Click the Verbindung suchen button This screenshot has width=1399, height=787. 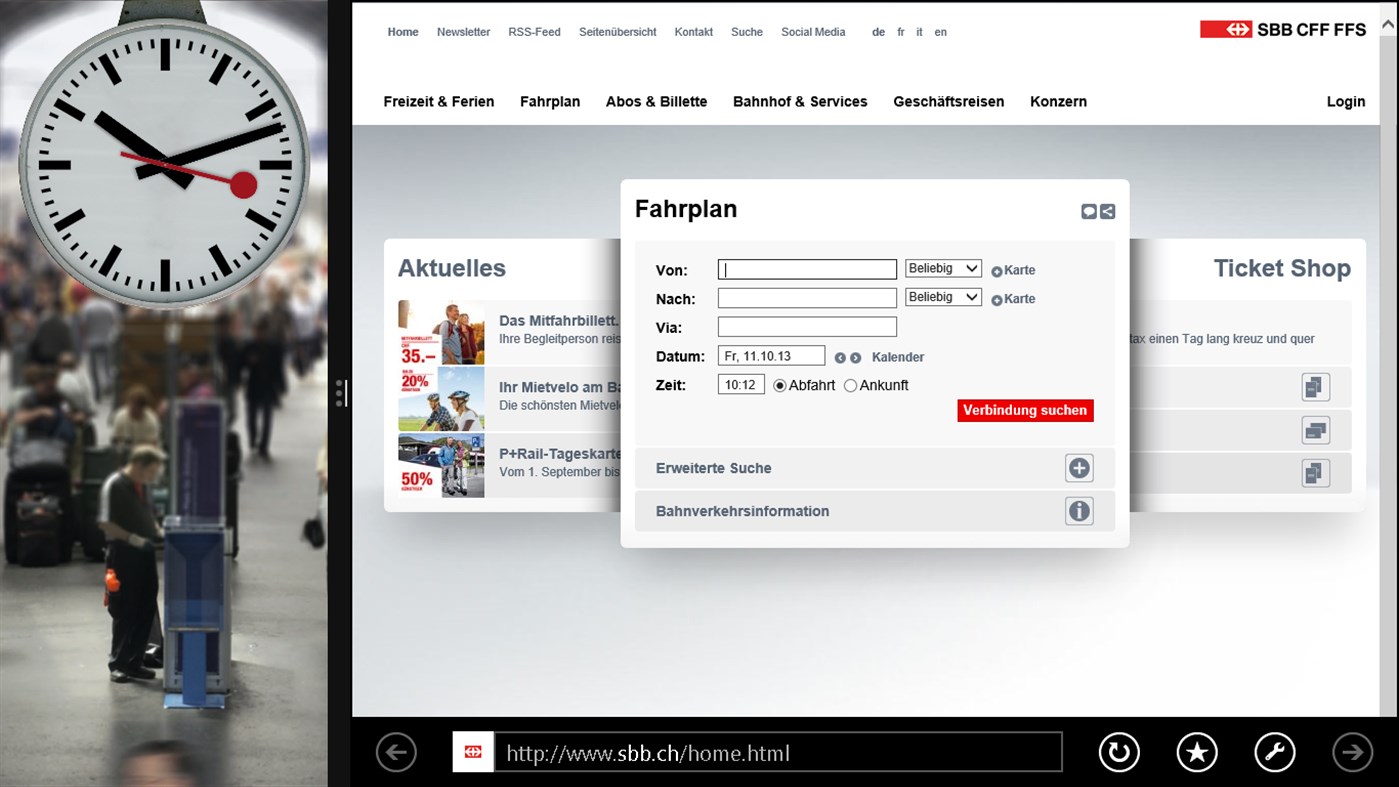(1025, 411)
